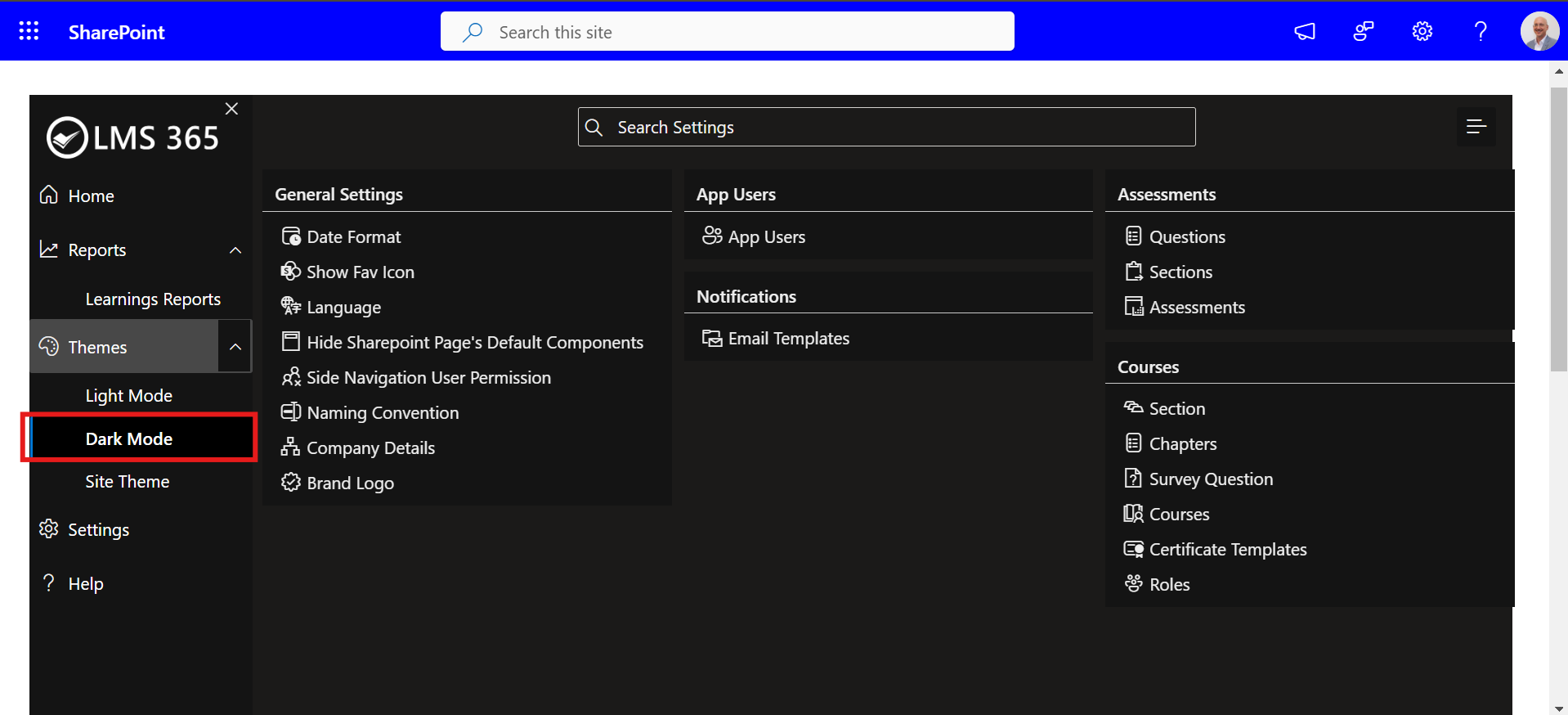Click the App Users people icon

[712, 236]
